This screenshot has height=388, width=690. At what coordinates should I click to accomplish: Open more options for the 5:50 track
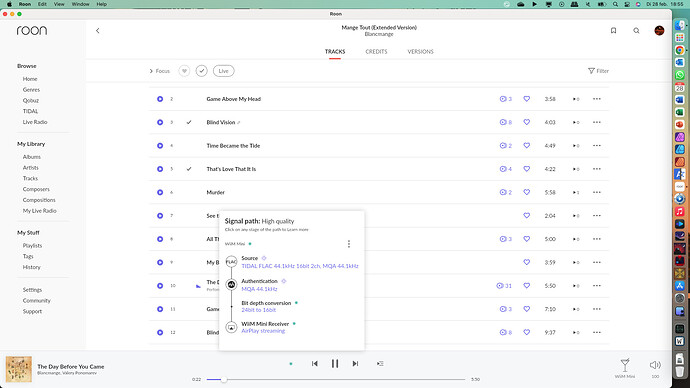pos(597,286)
